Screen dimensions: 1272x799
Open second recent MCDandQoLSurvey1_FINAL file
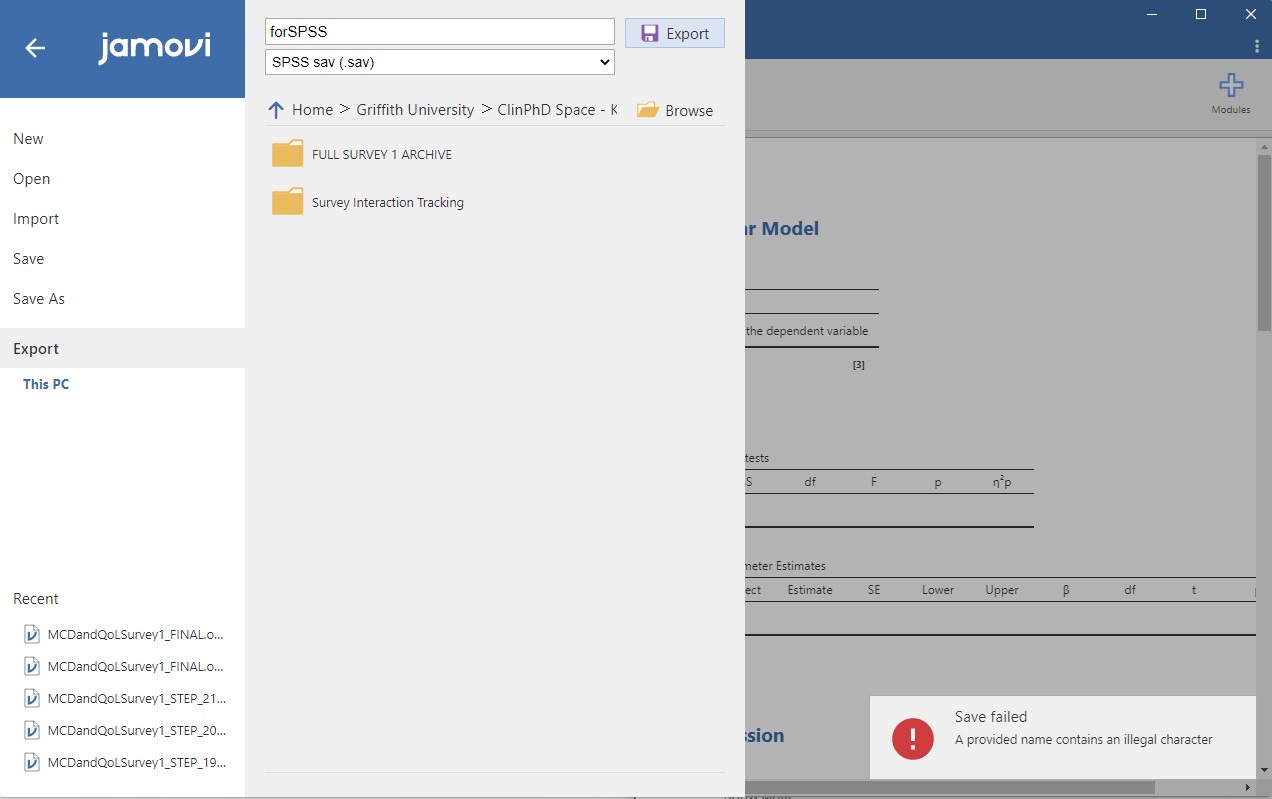[x=125, y=666]
